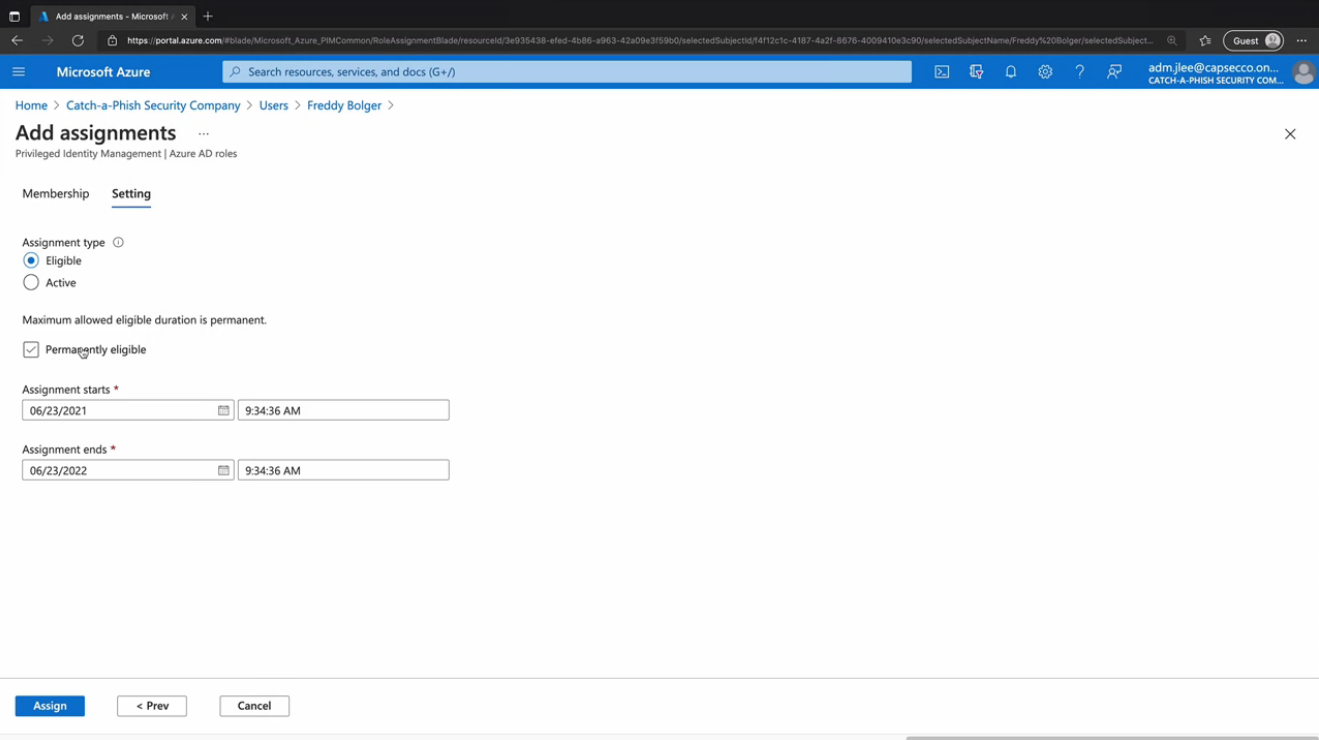Click the Assign button

[50, 706]
